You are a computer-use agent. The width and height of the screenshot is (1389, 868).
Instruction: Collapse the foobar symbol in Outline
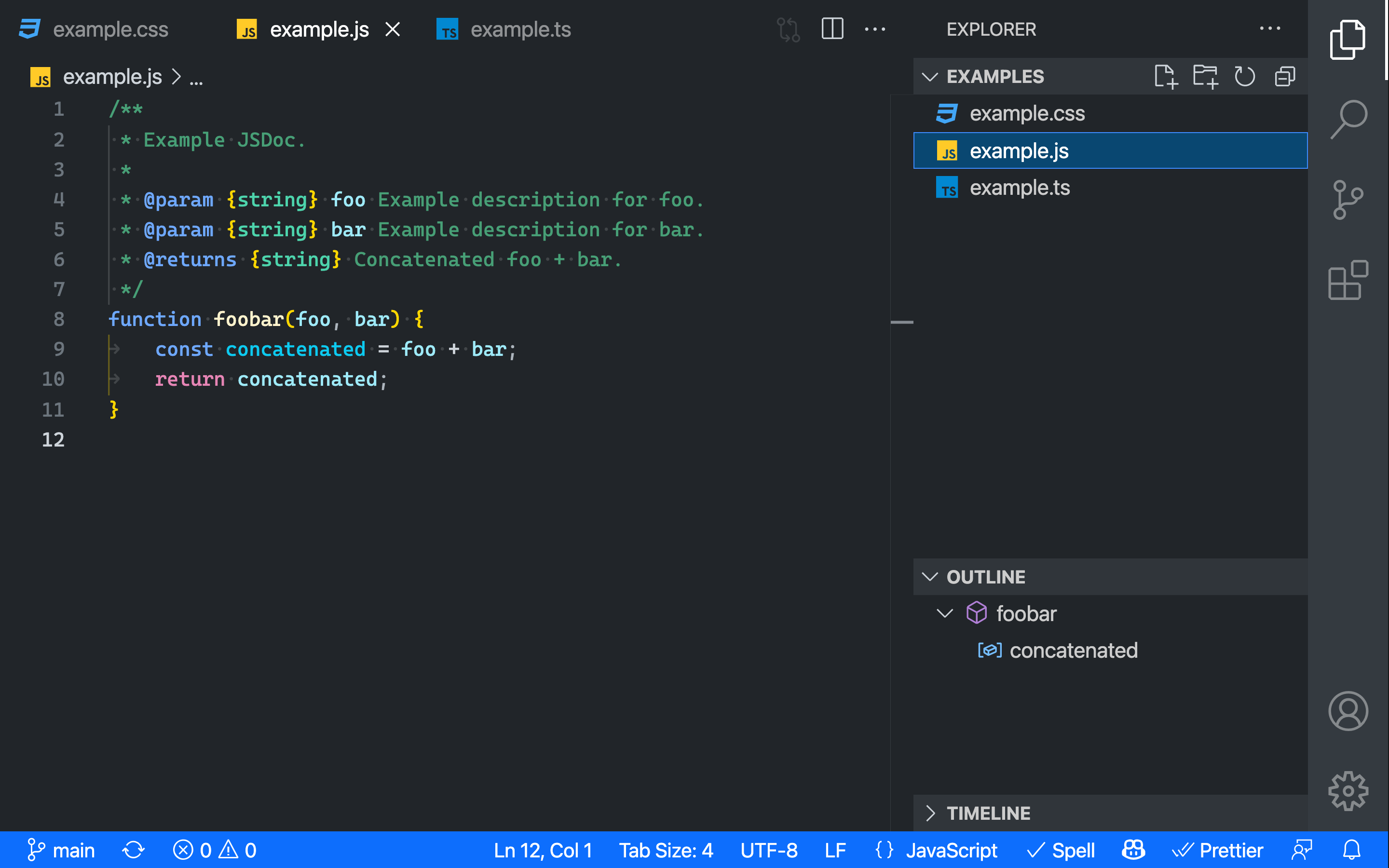click(945, 614)
